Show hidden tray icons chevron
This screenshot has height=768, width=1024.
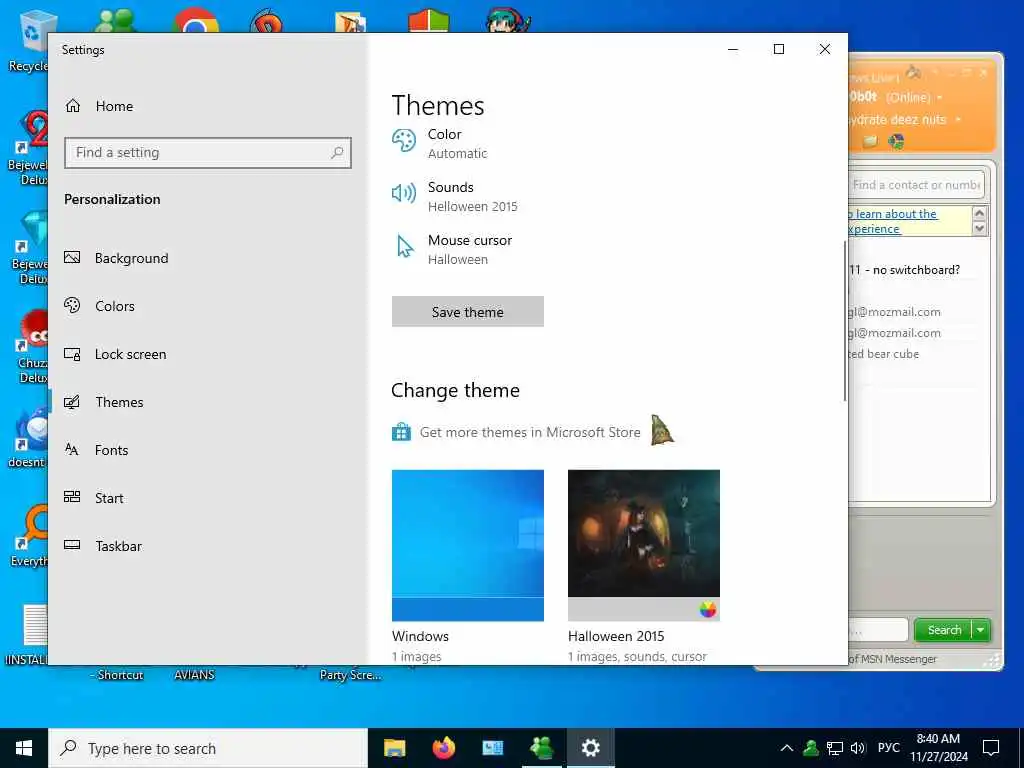[787, 748]
